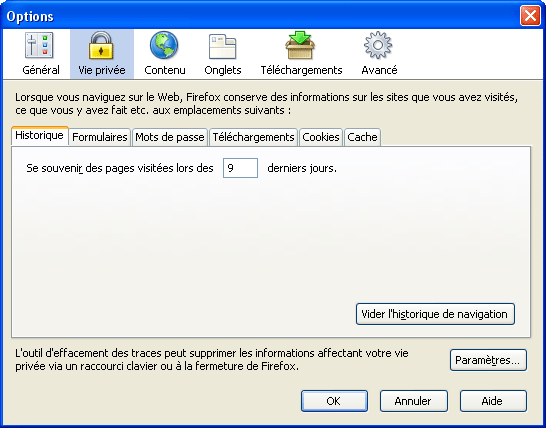Click the days-to-remember history input field
The image size is (546, 428).
click(x=240, y=168)
